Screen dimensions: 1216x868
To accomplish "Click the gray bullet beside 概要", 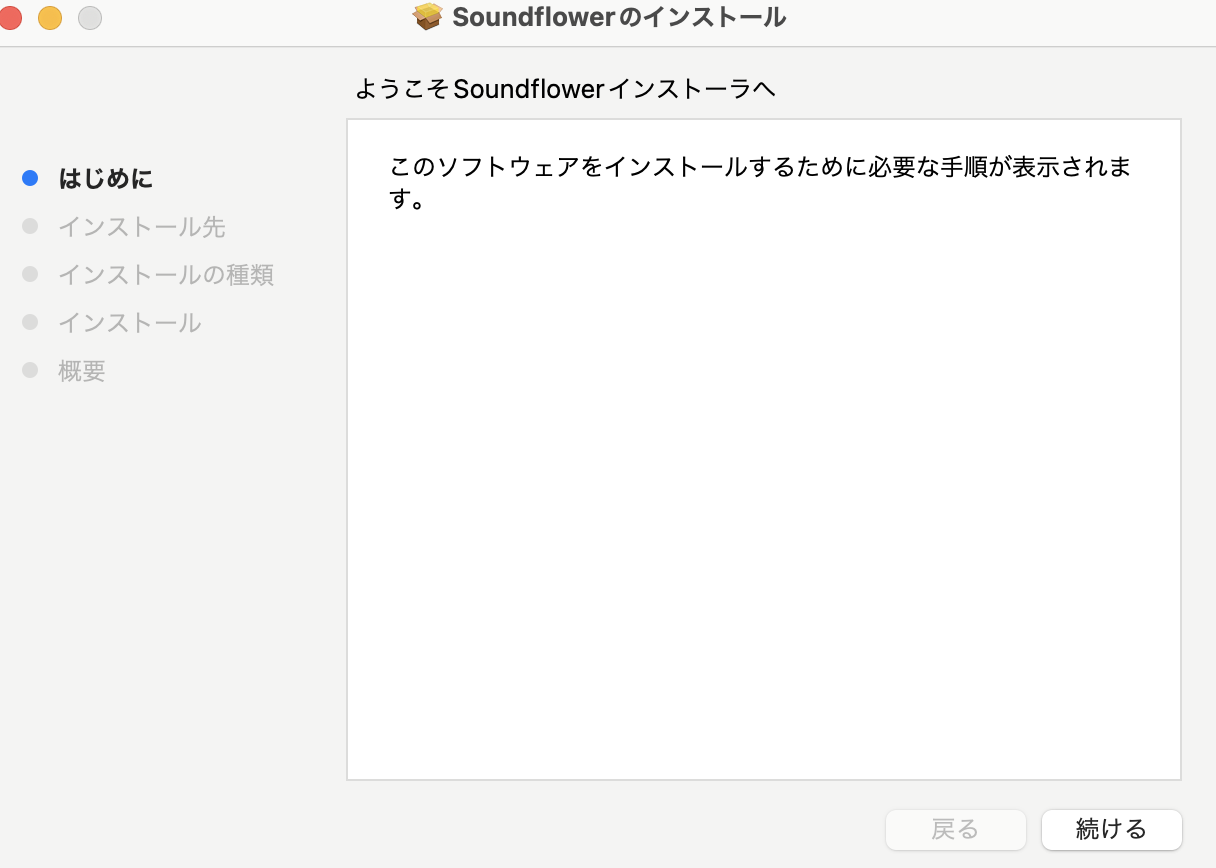I will pos(30,371).
